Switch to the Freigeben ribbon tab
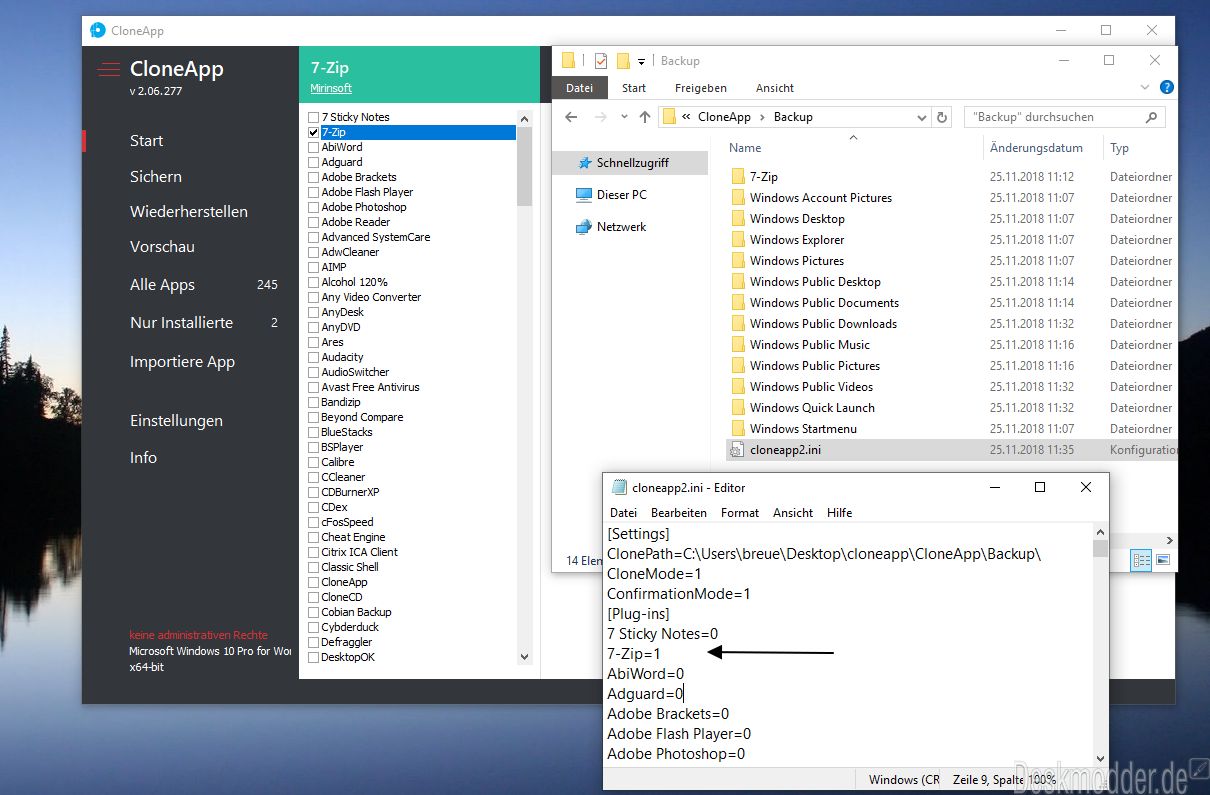The height and width of the screenshot is (795, 1210). tap(701, 88)
